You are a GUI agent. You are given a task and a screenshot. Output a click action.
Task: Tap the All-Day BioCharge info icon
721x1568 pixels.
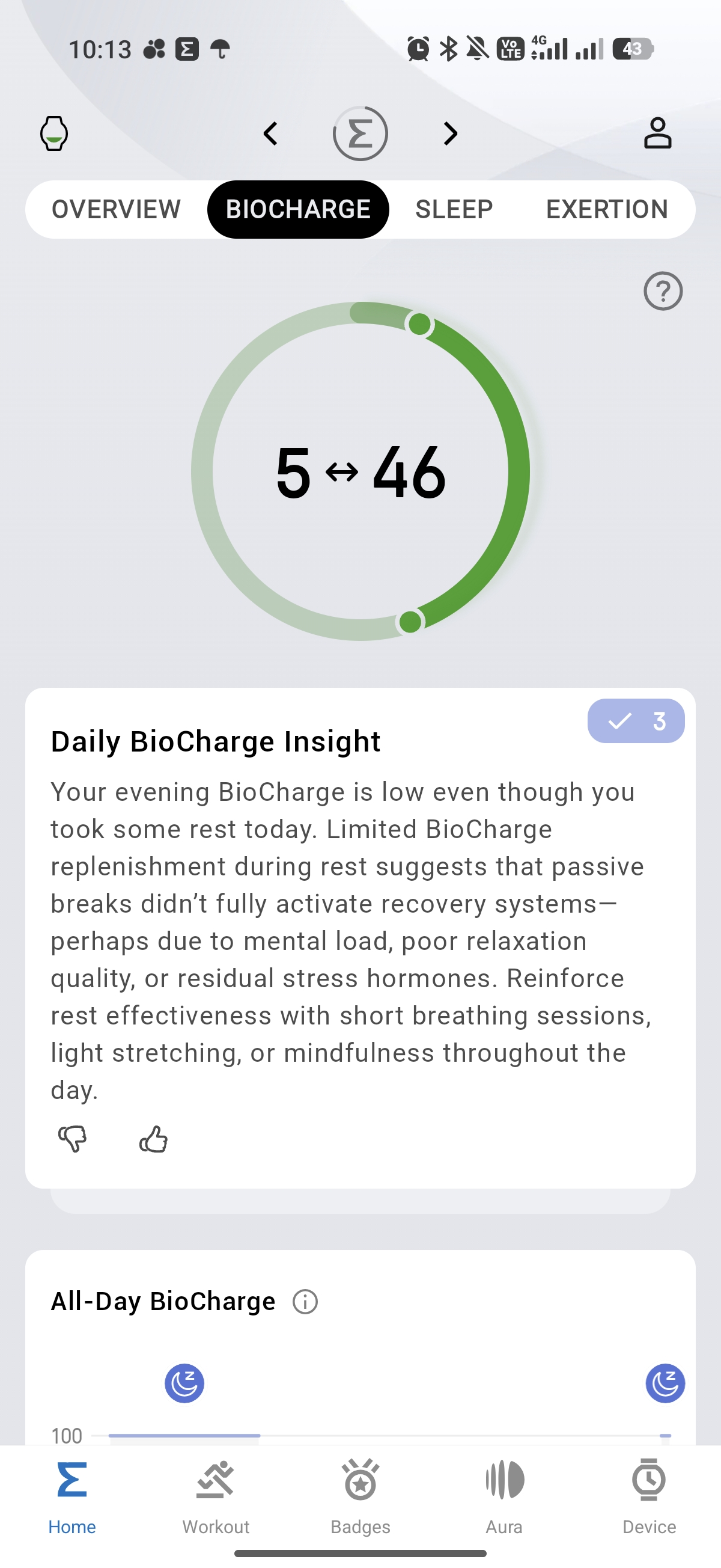click(305, 1302)
